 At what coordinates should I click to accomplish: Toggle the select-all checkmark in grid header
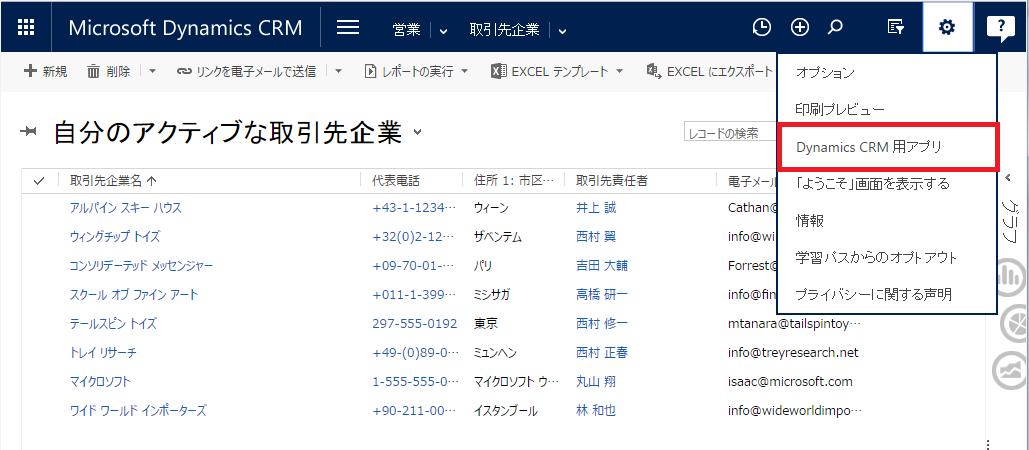[39, 181]
